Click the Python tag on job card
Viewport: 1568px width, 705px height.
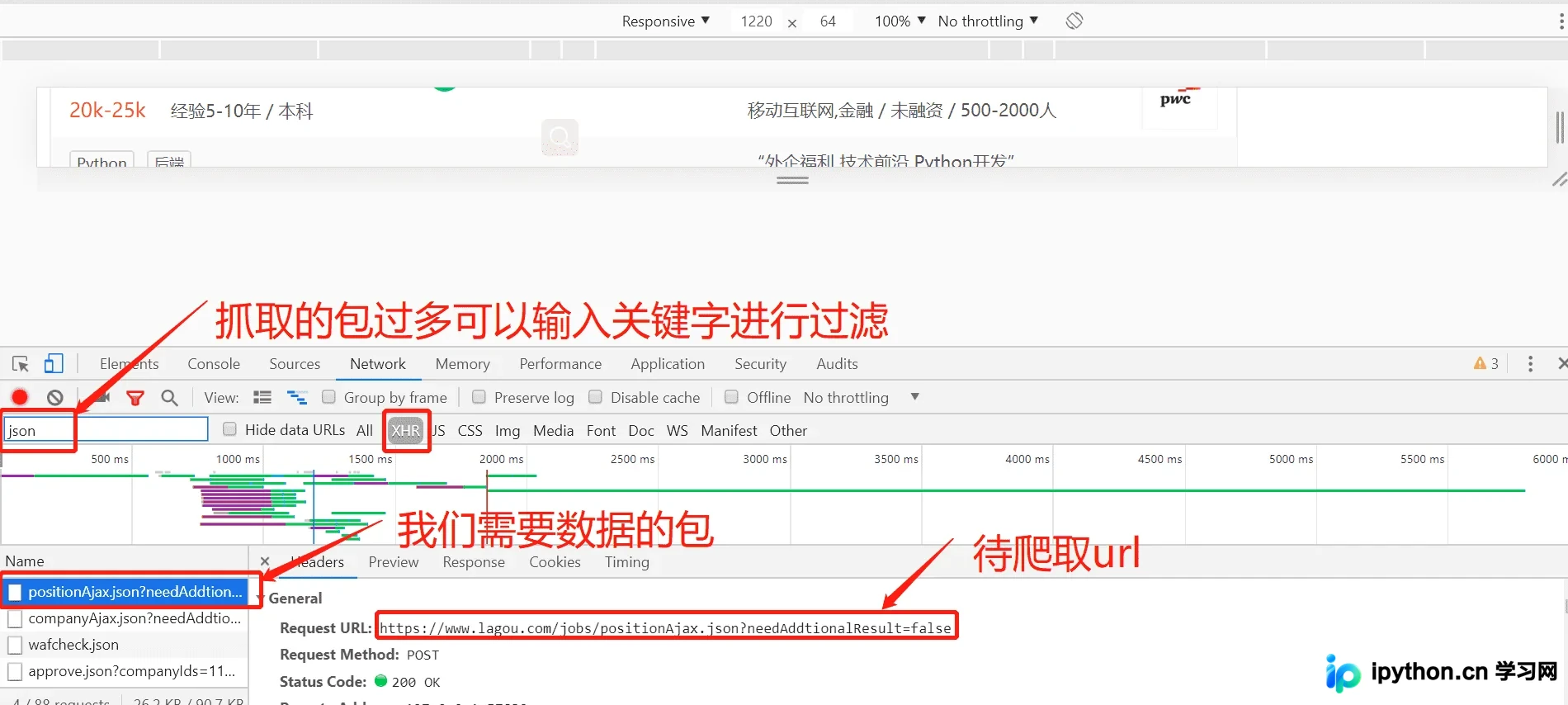[102, 160]
